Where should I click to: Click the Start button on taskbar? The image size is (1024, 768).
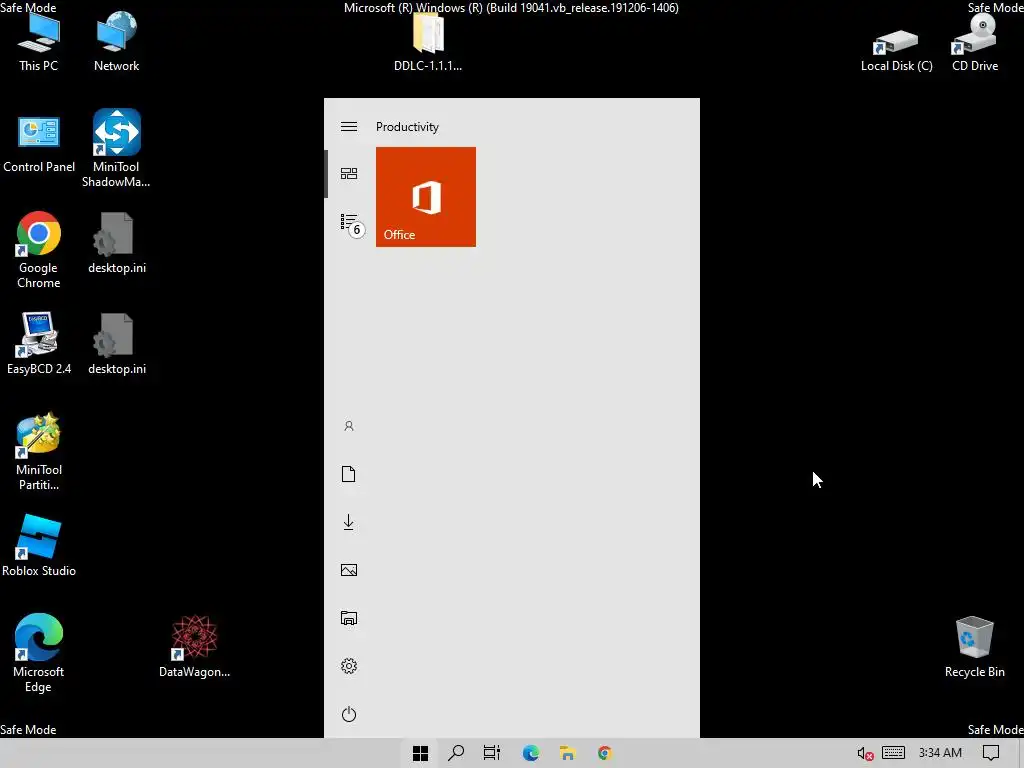click(420, 753)
